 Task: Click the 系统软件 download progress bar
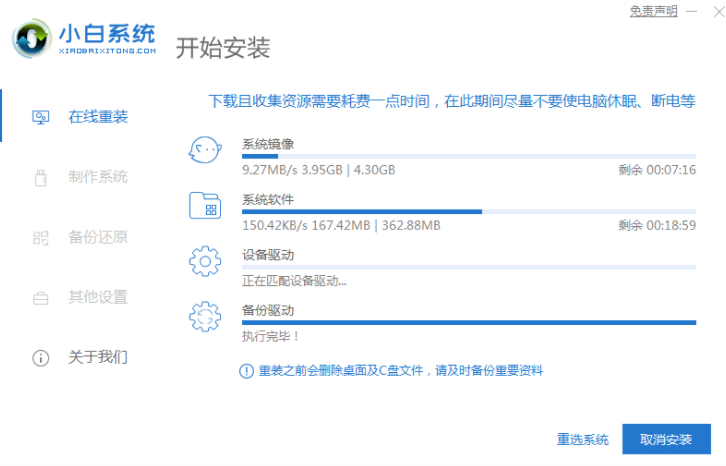468,212
